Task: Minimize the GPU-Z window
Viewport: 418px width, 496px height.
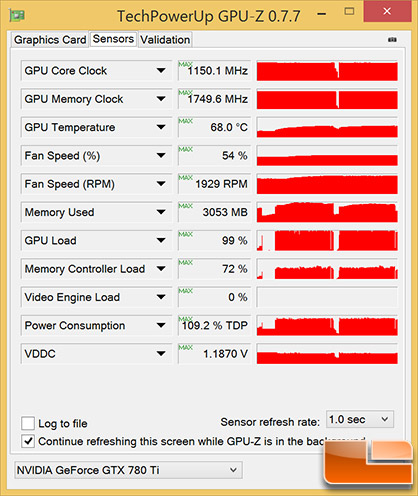Action: pos(322,14)
